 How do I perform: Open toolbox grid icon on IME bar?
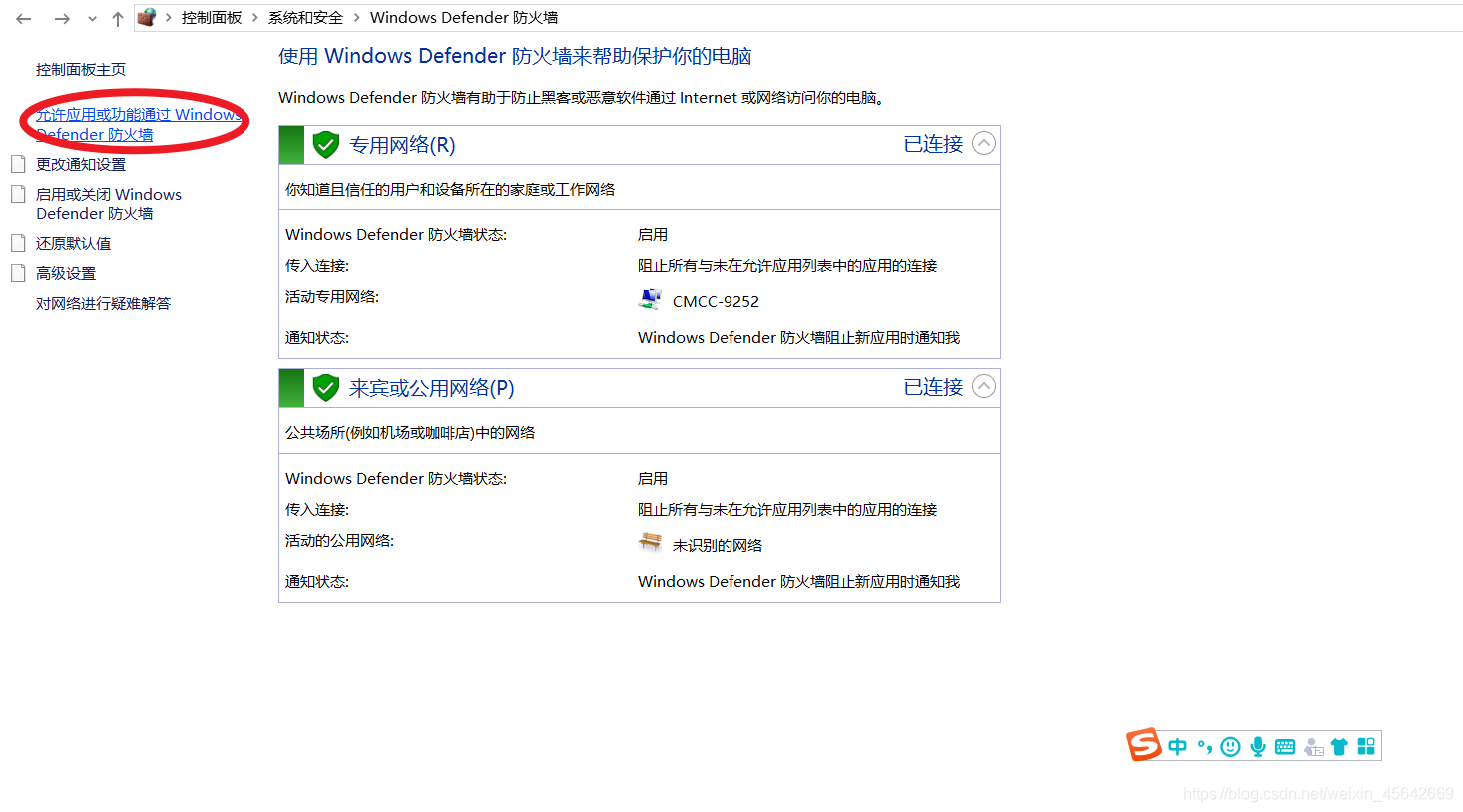tap(1366, 746)
